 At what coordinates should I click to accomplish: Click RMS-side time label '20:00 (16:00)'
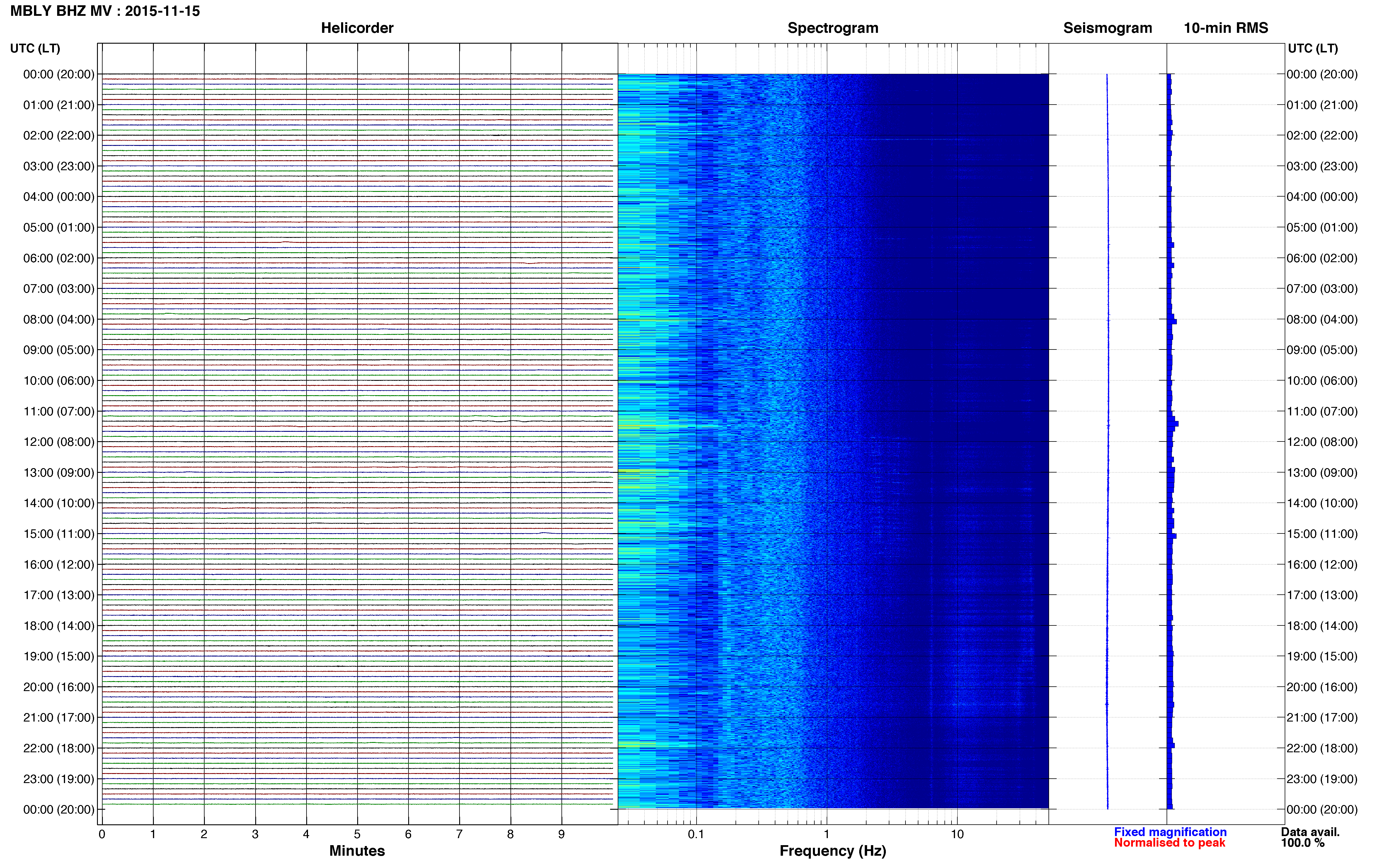click(x=1322, y=687)
